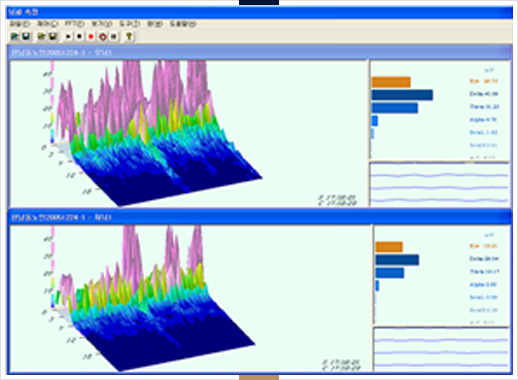Start playback with the black triangle button
This screenshot has height=380, width=518.
(68, 36)
